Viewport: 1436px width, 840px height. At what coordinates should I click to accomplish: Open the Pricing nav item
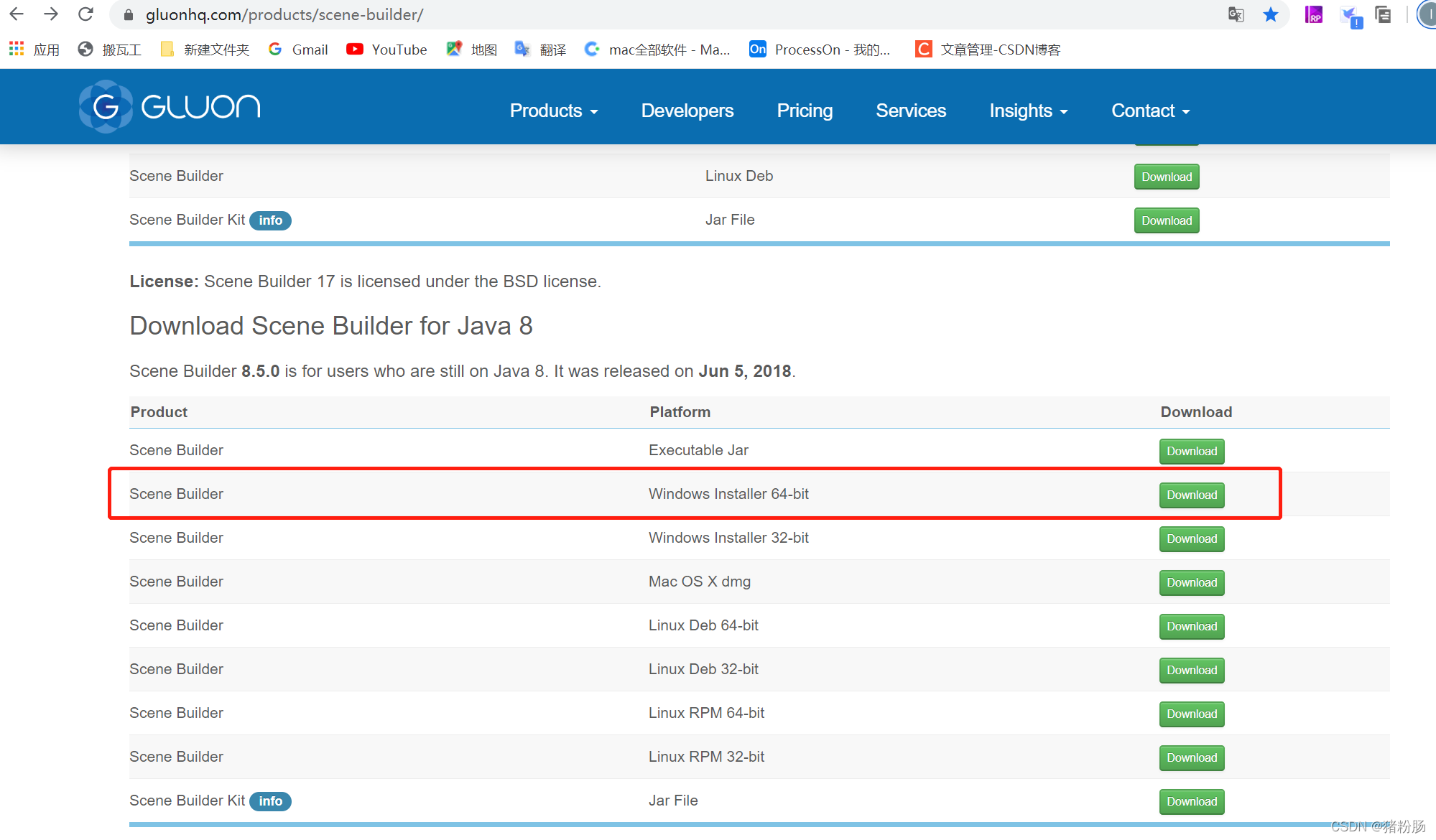pos(805,111)
